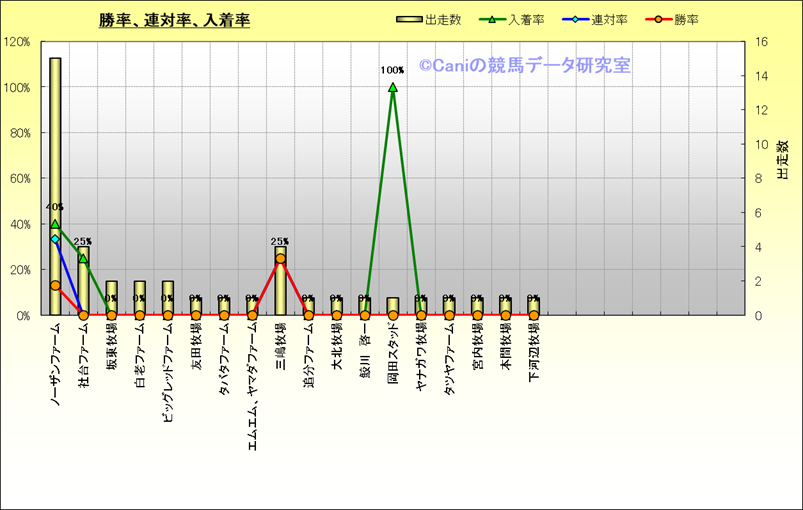Select the blue diamond marker above ノーザンファーム
This screenshot has height=510, width=803.
tap(55, 239)
